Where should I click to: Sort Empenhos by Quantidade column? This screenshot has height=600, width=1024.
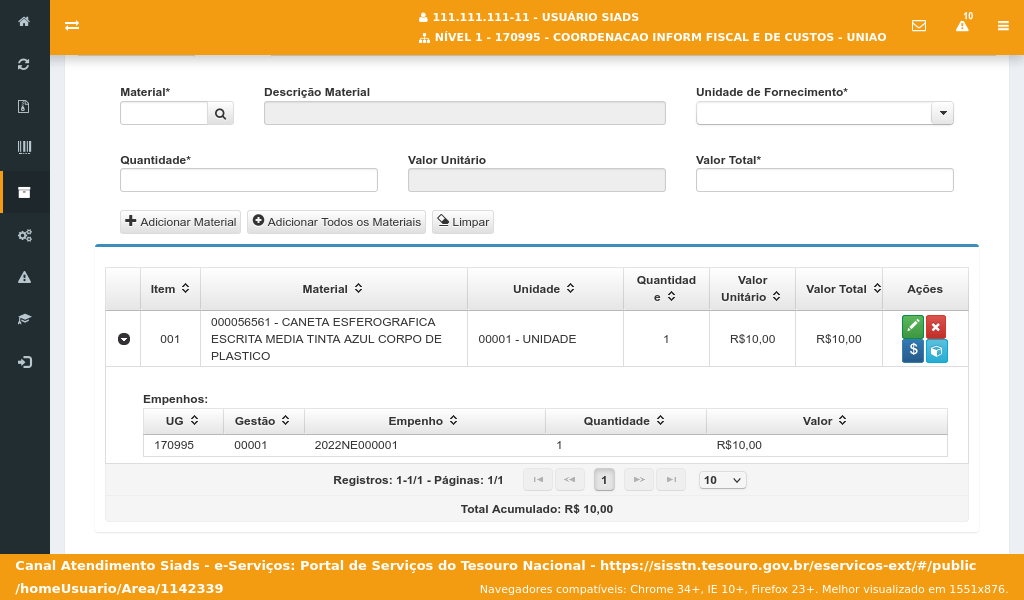(x=625, y=421)
